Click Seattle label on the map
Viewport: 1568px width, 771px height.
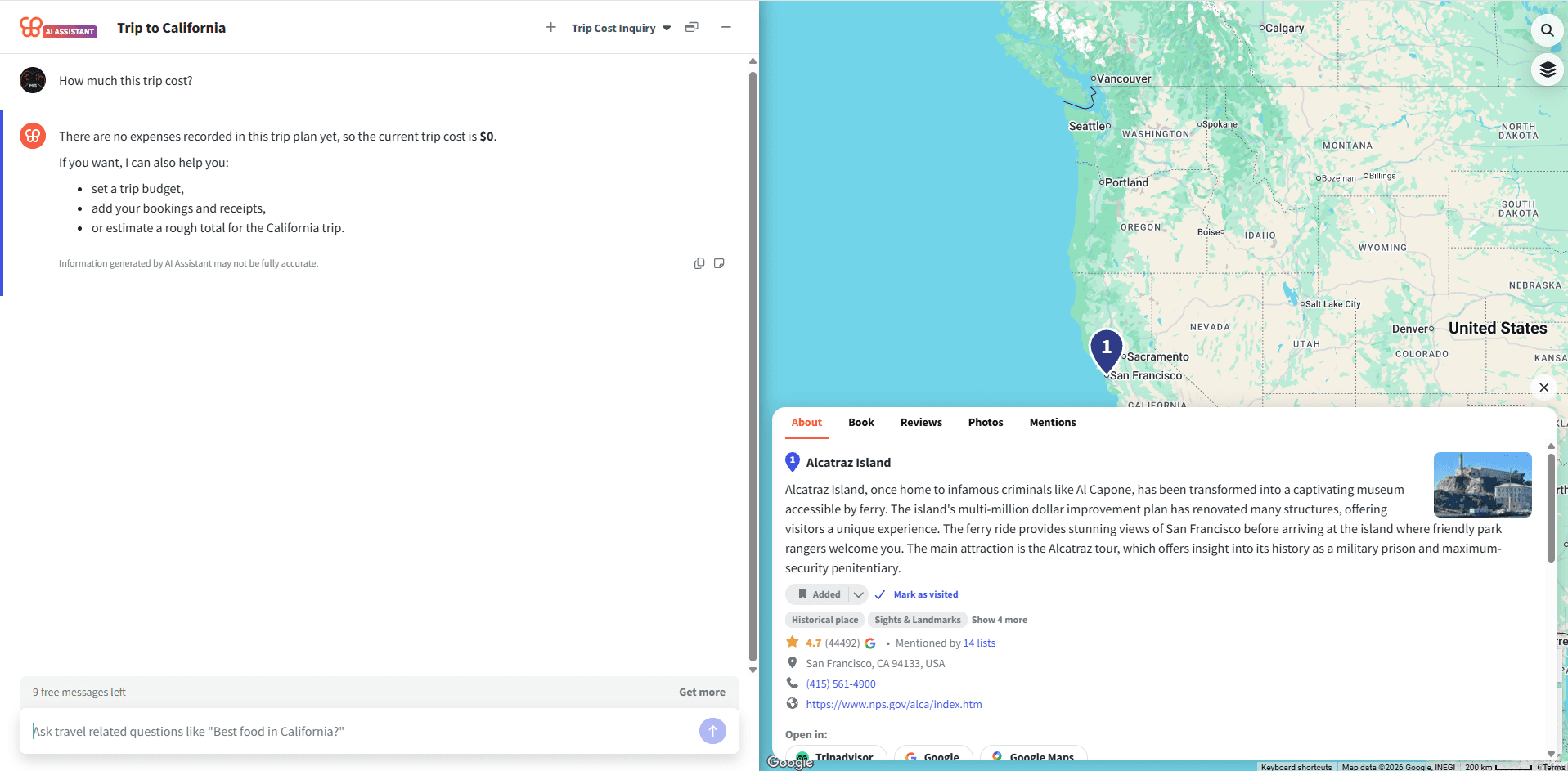(1085, 126)
